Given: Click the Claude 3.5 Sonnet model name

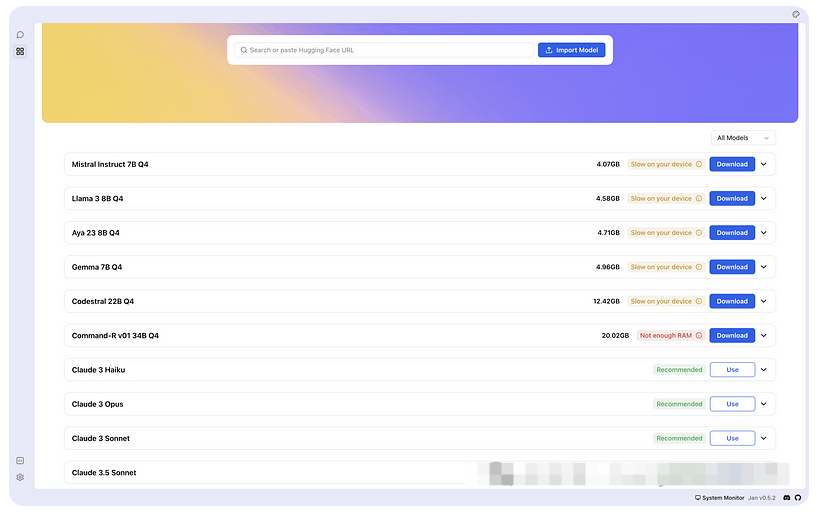Looking at the screenshot, I should click(104, 472).
